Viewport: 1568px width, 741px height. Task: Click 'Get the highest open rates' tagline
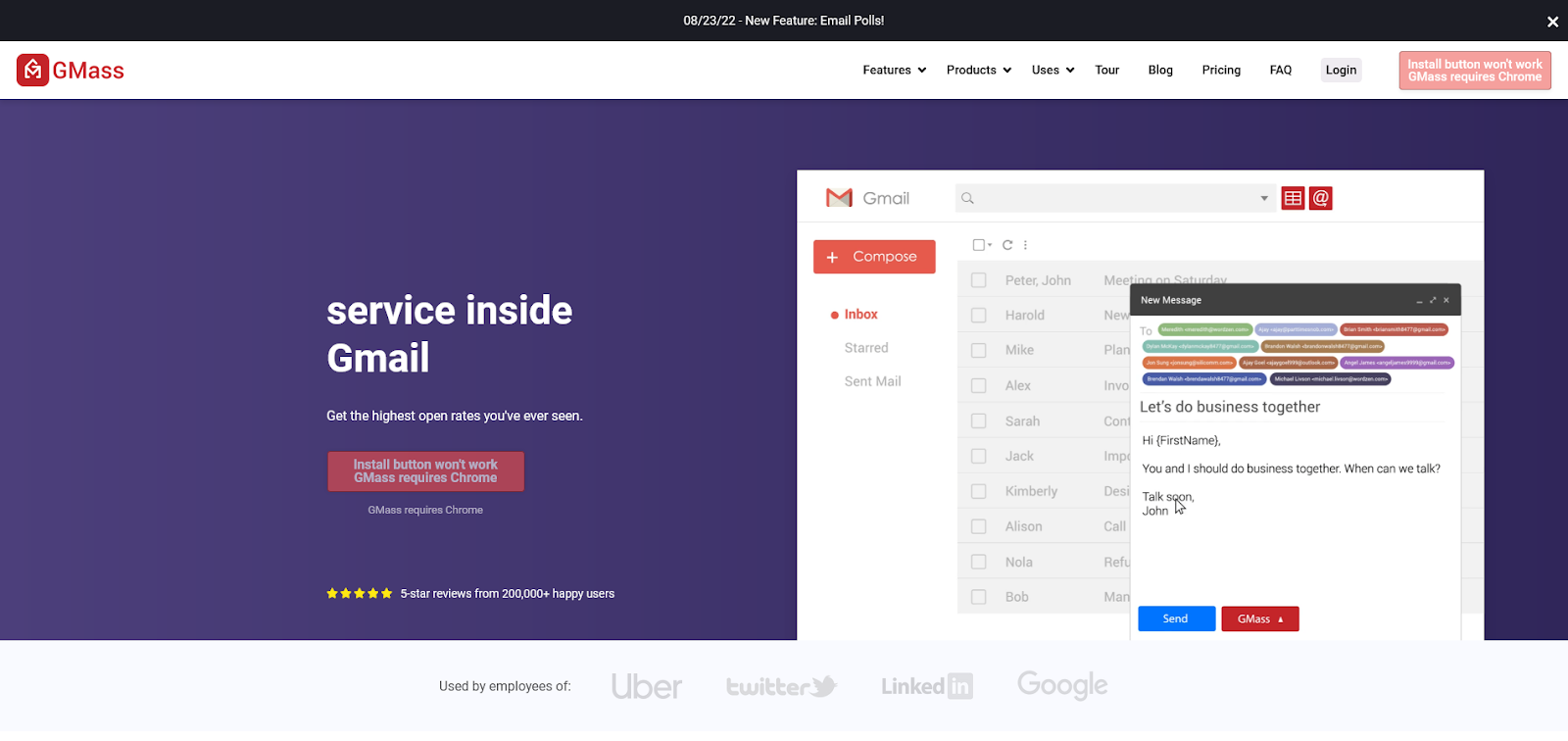455,417
